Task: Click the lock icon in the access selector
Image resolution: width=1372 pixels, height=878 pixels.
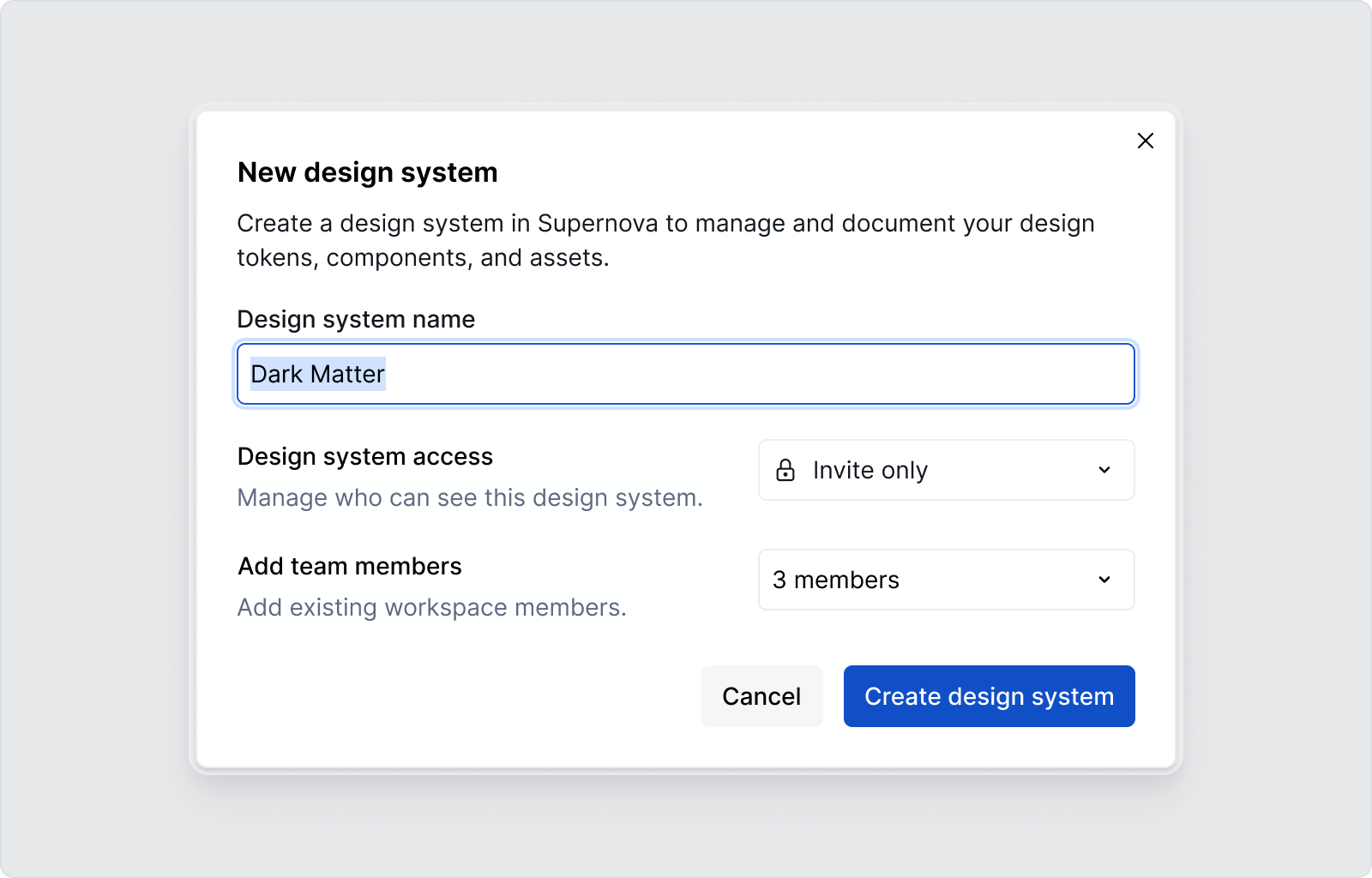Action: click(x=785, y=470)
